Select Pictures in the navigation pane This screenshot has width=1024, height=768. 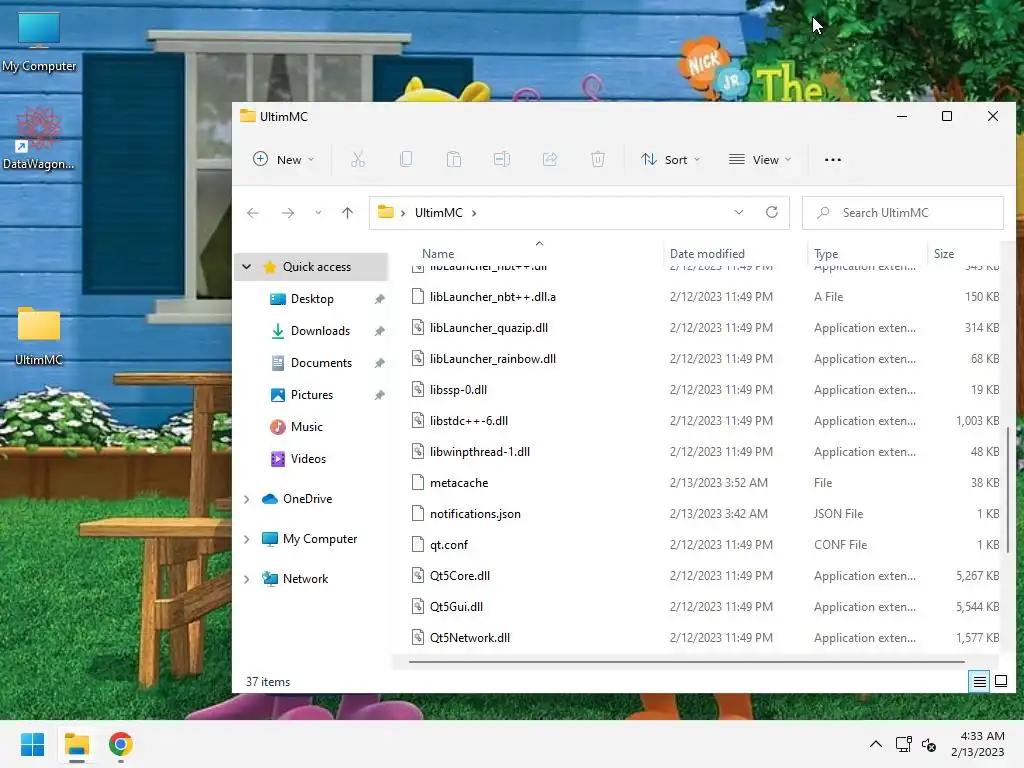[312, 395]
